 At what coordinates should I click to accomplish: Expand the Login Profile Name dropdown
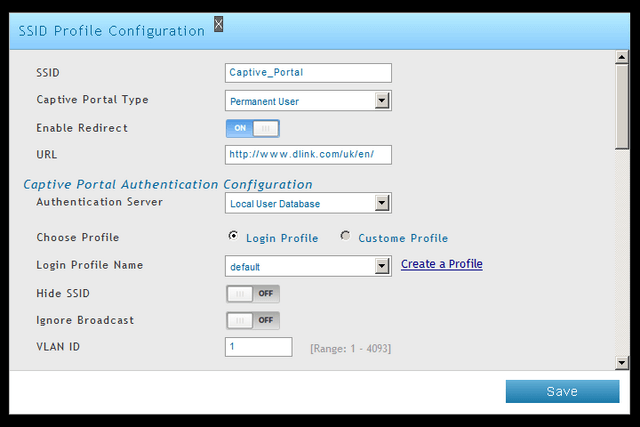point(308,266)
